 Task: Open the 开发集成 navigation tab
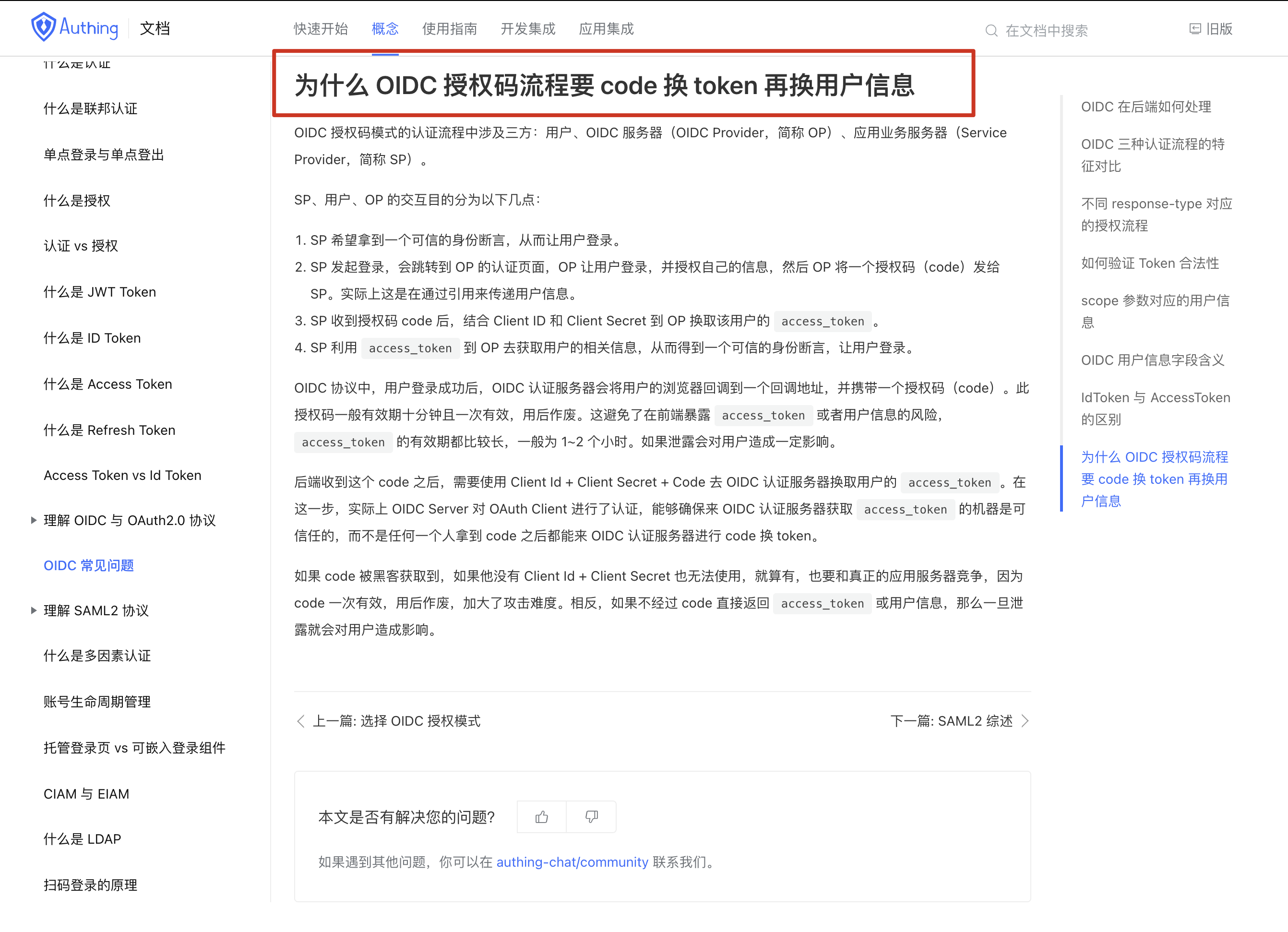[527, 29]
